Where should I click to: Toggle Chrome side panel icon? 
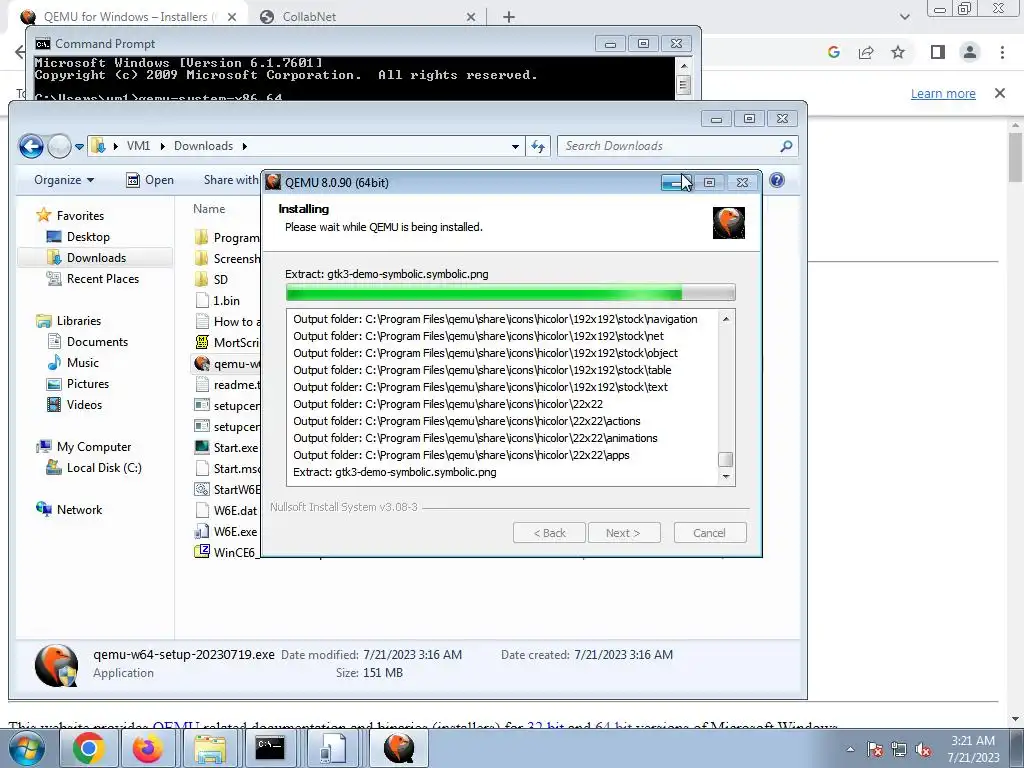[938, 52]
